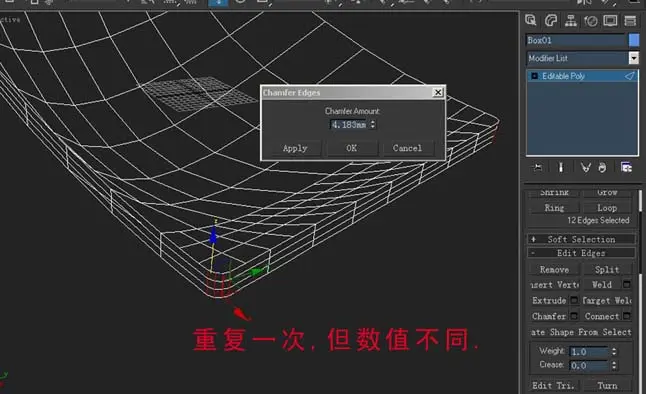This screenshot has width=646, height=394.
Task: Click the Loop selection button
Action: pyautogui.click(x=607, y=208)
